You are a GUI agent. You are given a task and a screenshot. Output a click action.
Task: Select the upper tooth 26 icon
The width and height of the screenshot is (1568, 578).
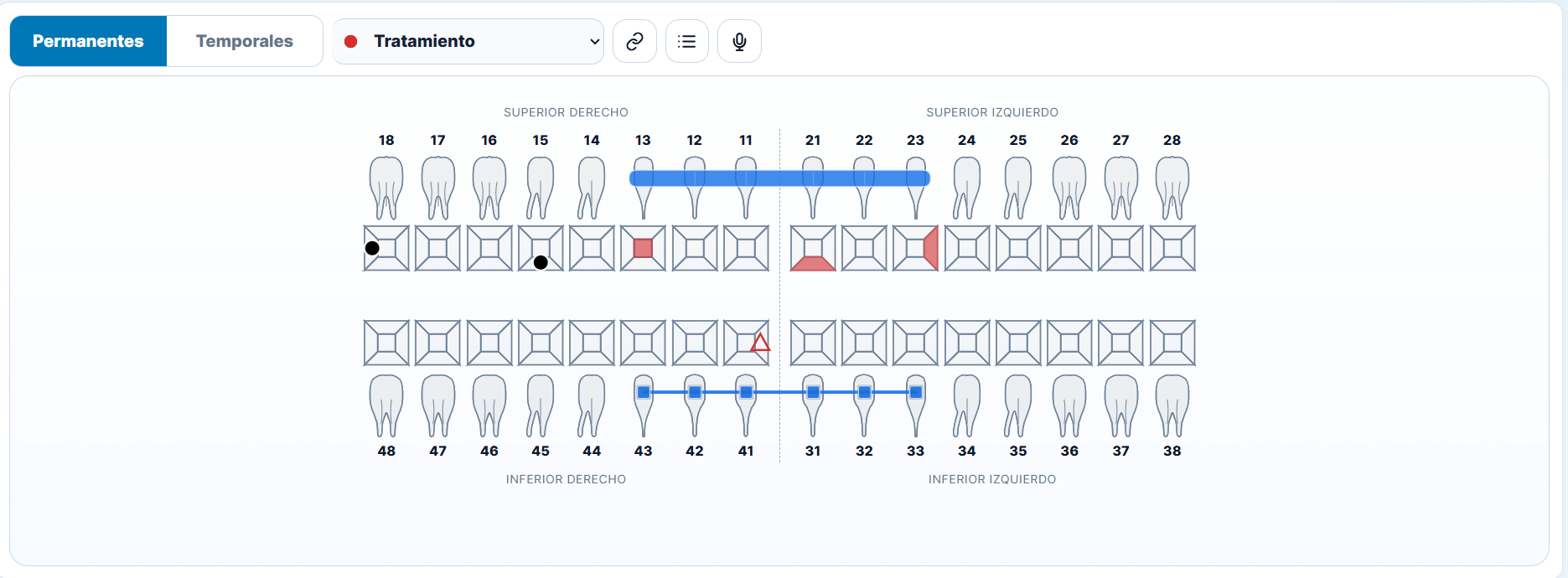point(1069,188)
